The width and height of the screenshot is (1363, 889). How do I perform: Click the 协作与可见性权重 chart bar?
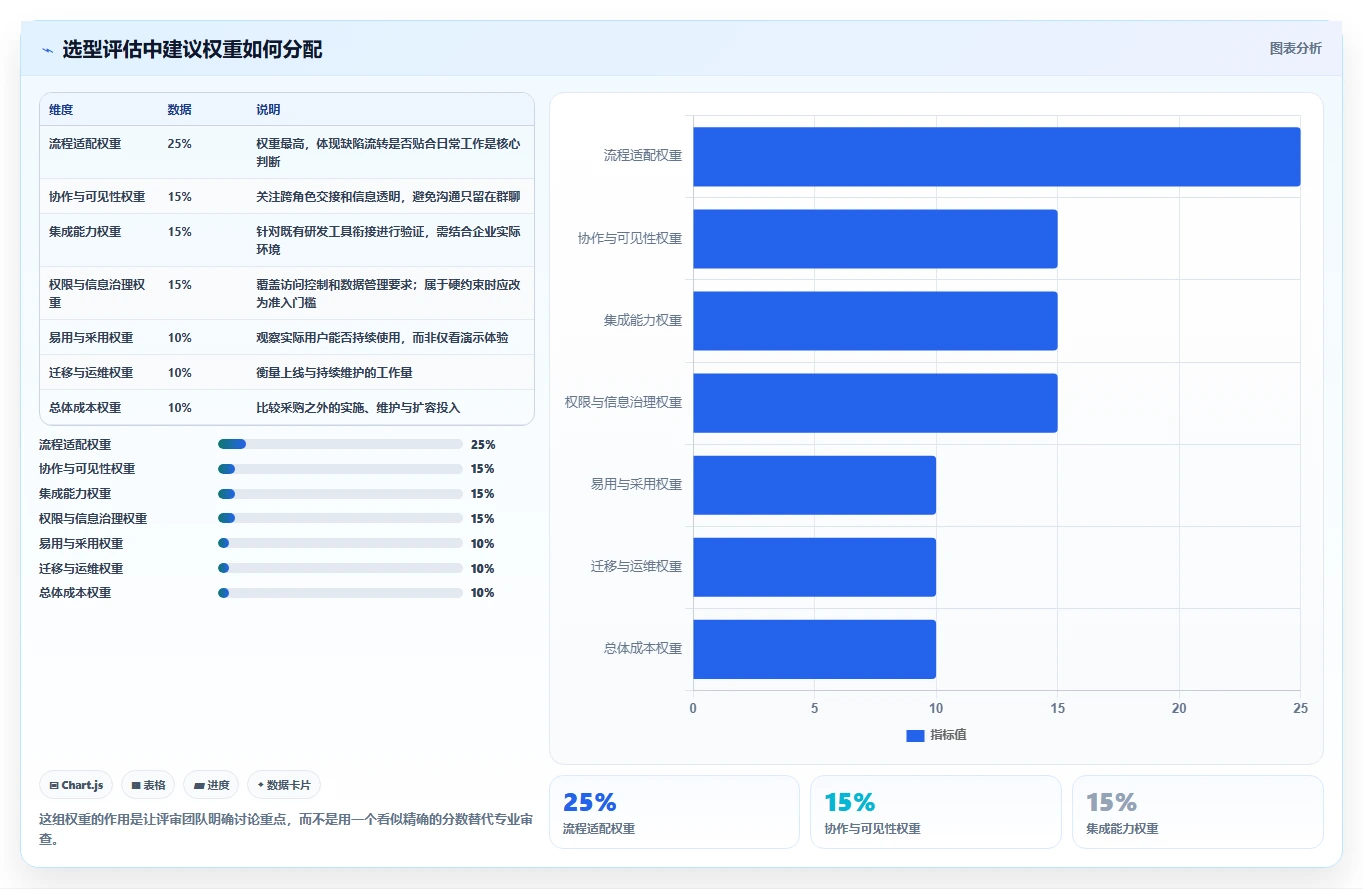(x=875, y=238)
